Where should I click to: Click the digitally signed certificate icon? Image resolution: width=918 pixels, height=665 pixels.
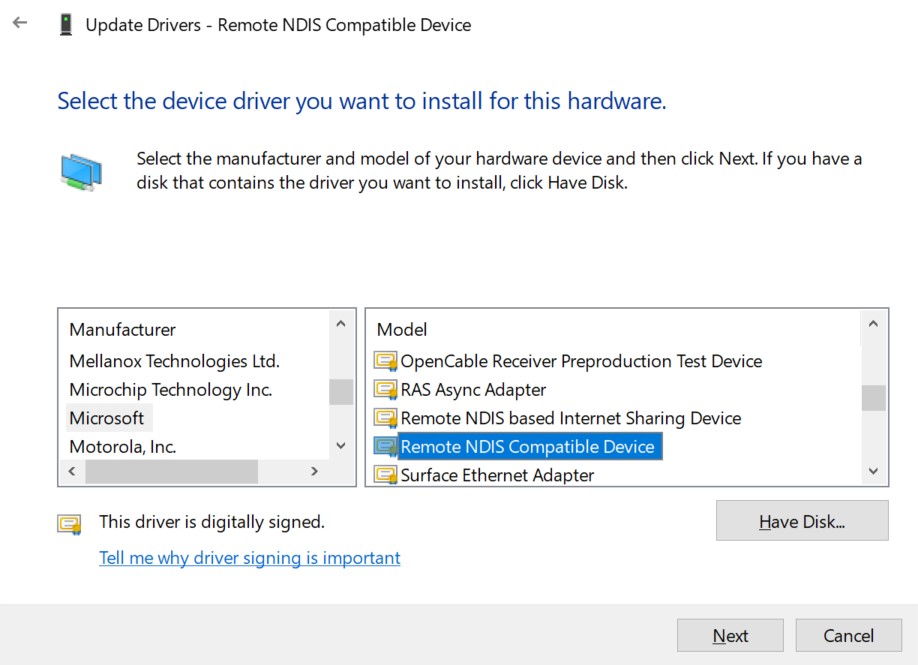(69, 524)
